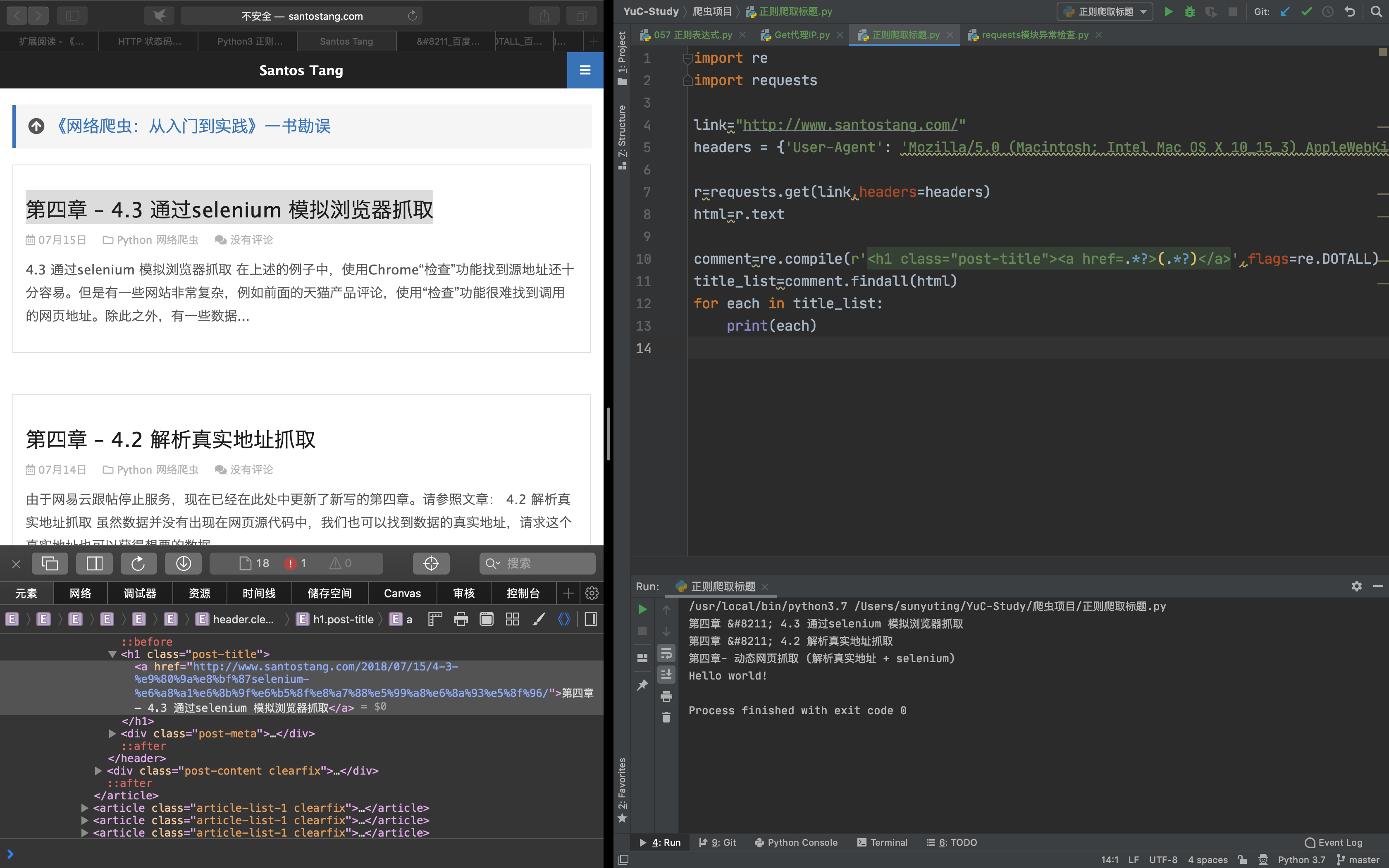Rerun script from Run panel green arrow
This screenshot has width=1389, height=868.
(x=642, y=609)
